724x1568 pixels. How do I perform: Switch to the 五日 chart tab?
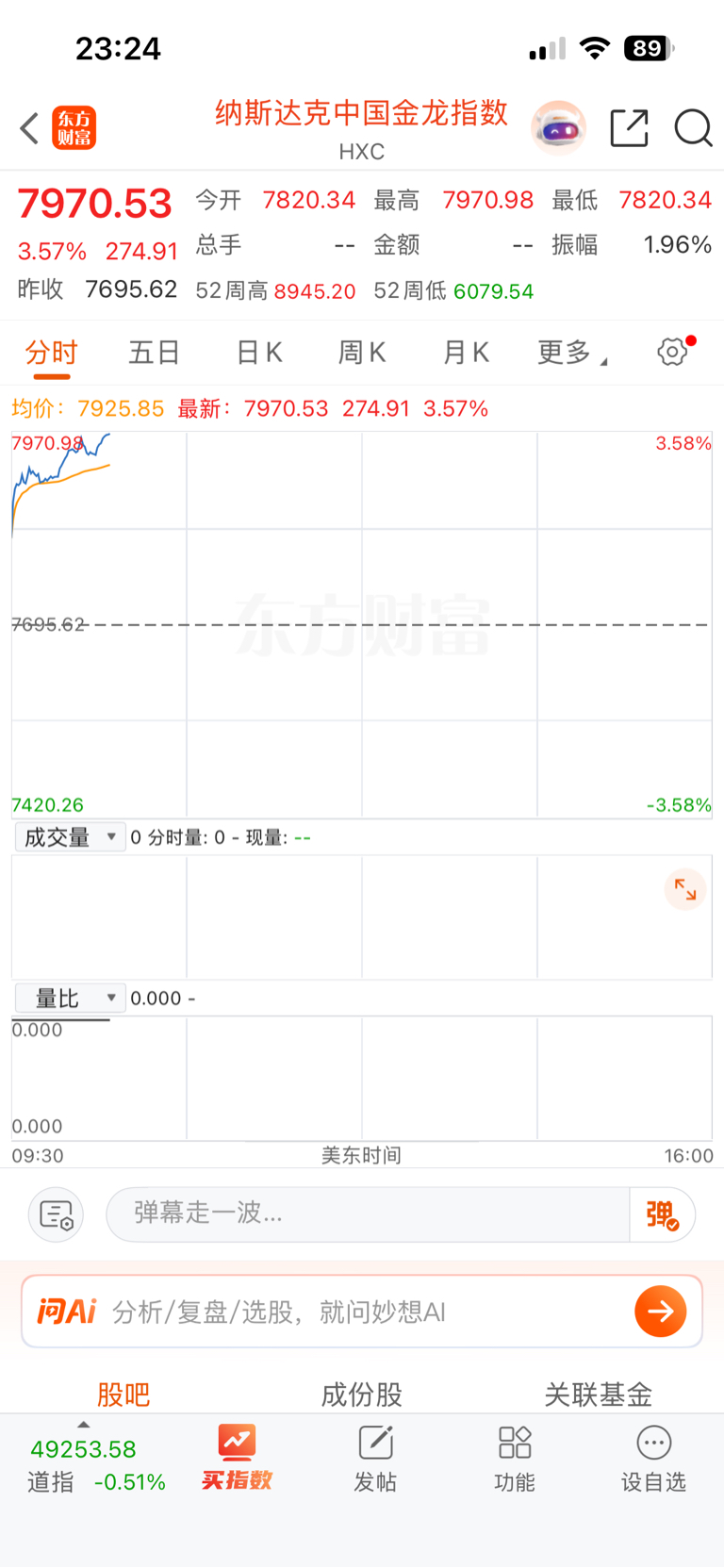155,353
